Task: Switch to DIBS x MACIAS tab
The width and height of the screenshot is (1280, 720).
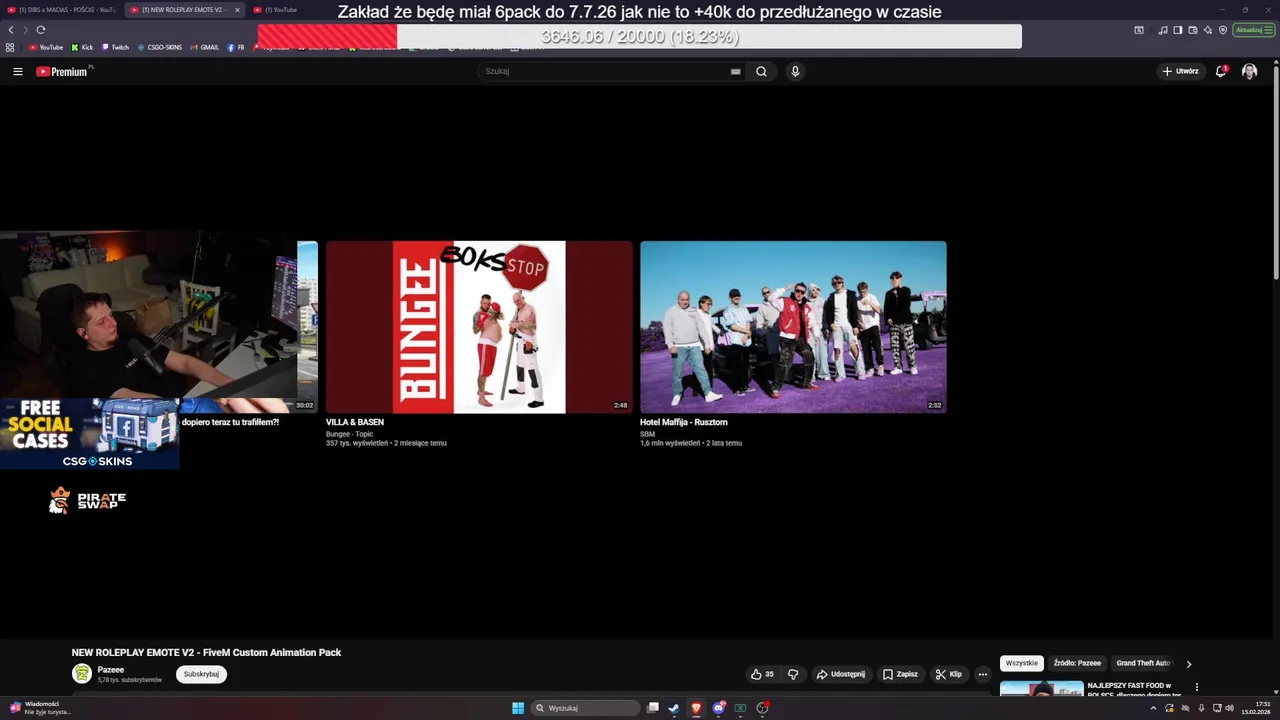Action: pos(62,10)
